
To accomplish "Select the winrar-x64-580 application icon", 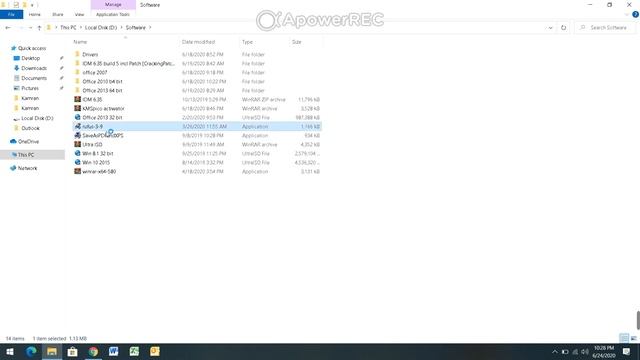I will tap(77, 171).
